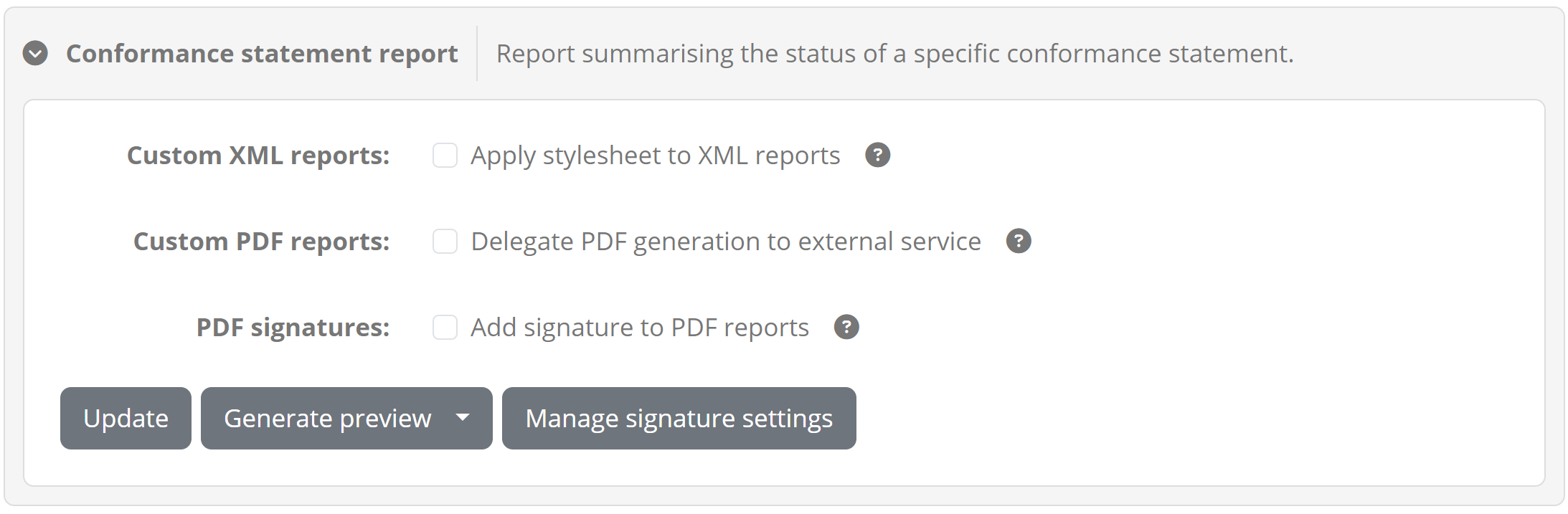Open help for Add signature to PDF reports
This screenshot has height=514, width=1568.
click(x=846, y=327)
